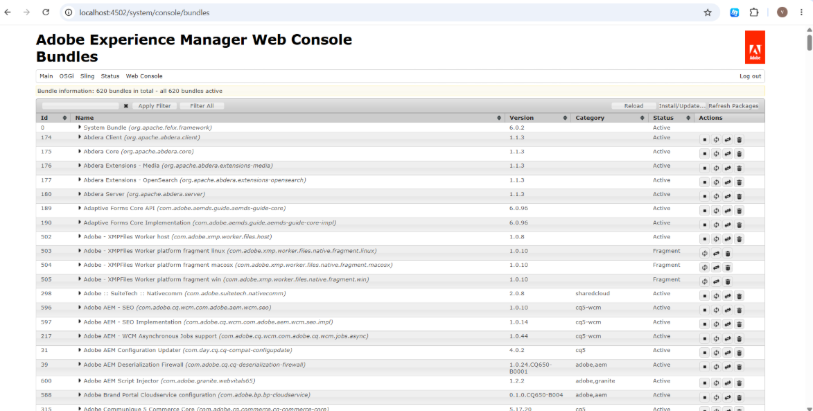This screenshot has height=411, width=813.
Task: Expand AEM Deserialization Firewall details
Action: point(80,364)
